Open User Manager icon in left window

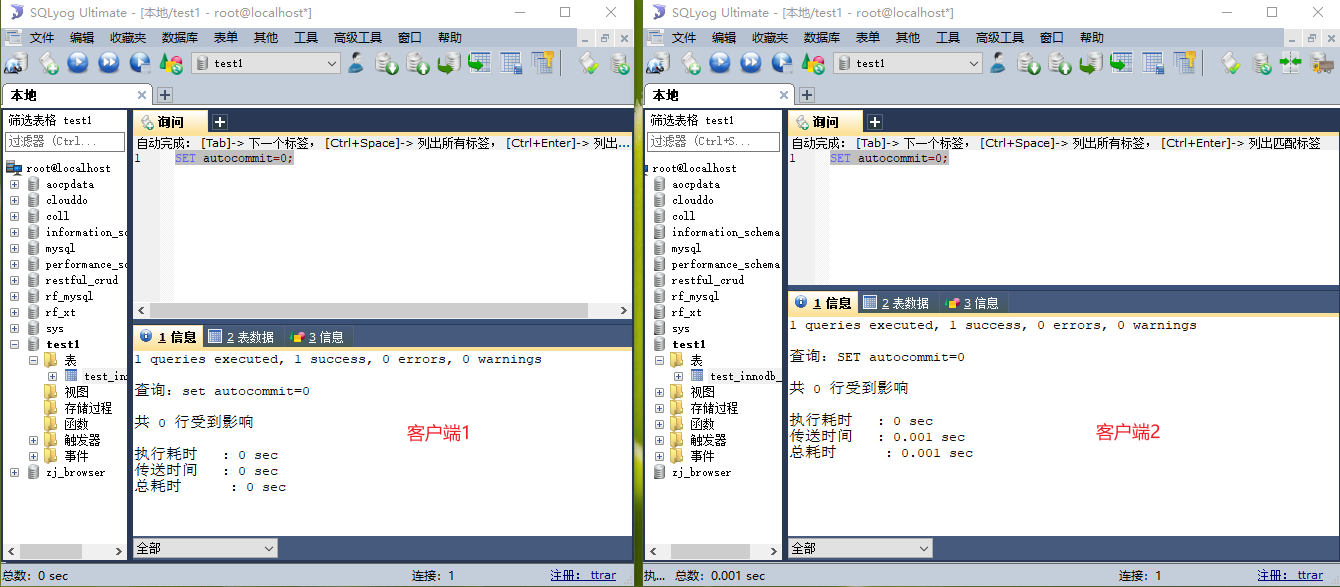click(x=356, y=63)
